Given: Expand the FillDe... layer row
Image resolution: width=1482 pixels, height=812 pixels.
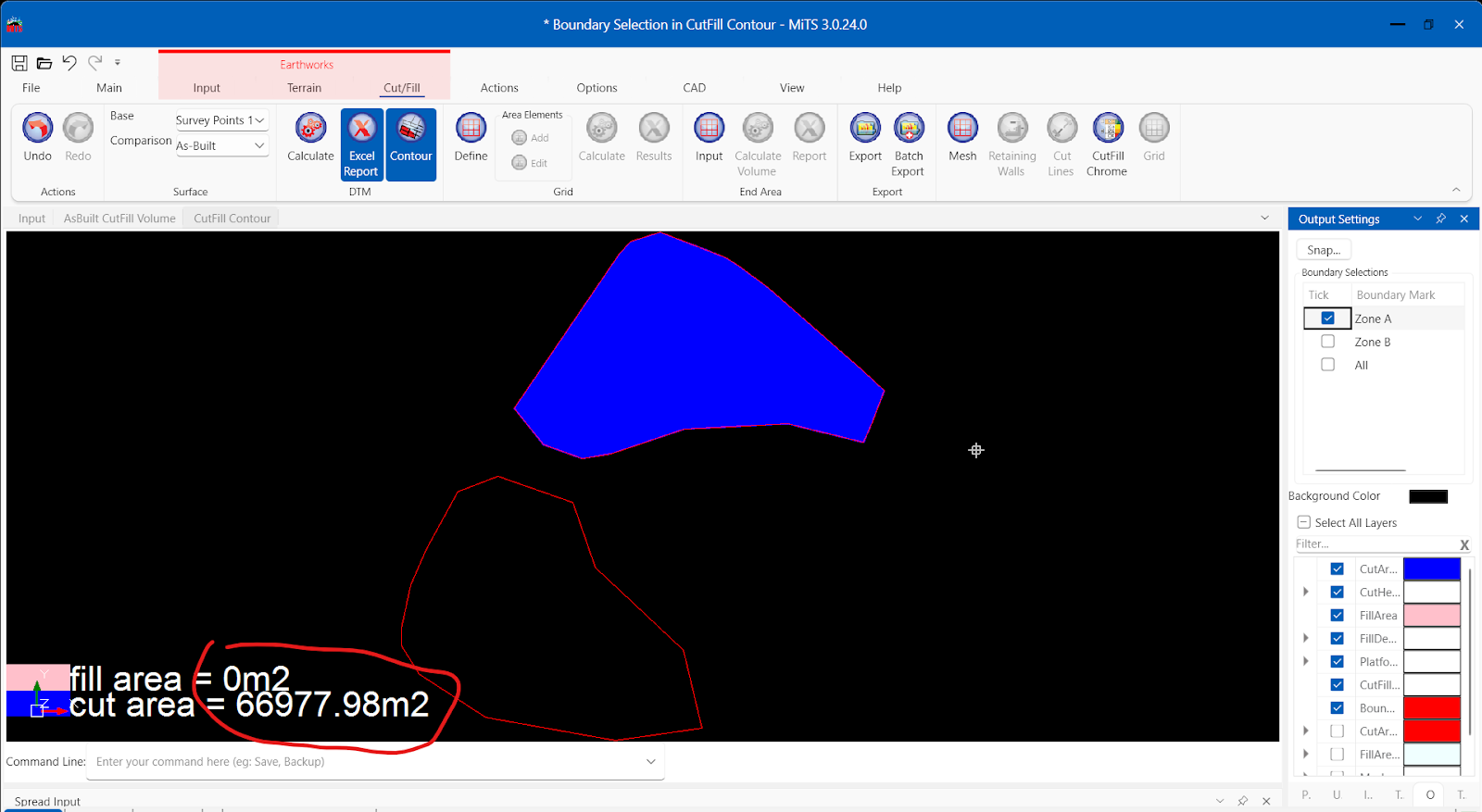Looking at the screenshot, I should pos(1306,638).
